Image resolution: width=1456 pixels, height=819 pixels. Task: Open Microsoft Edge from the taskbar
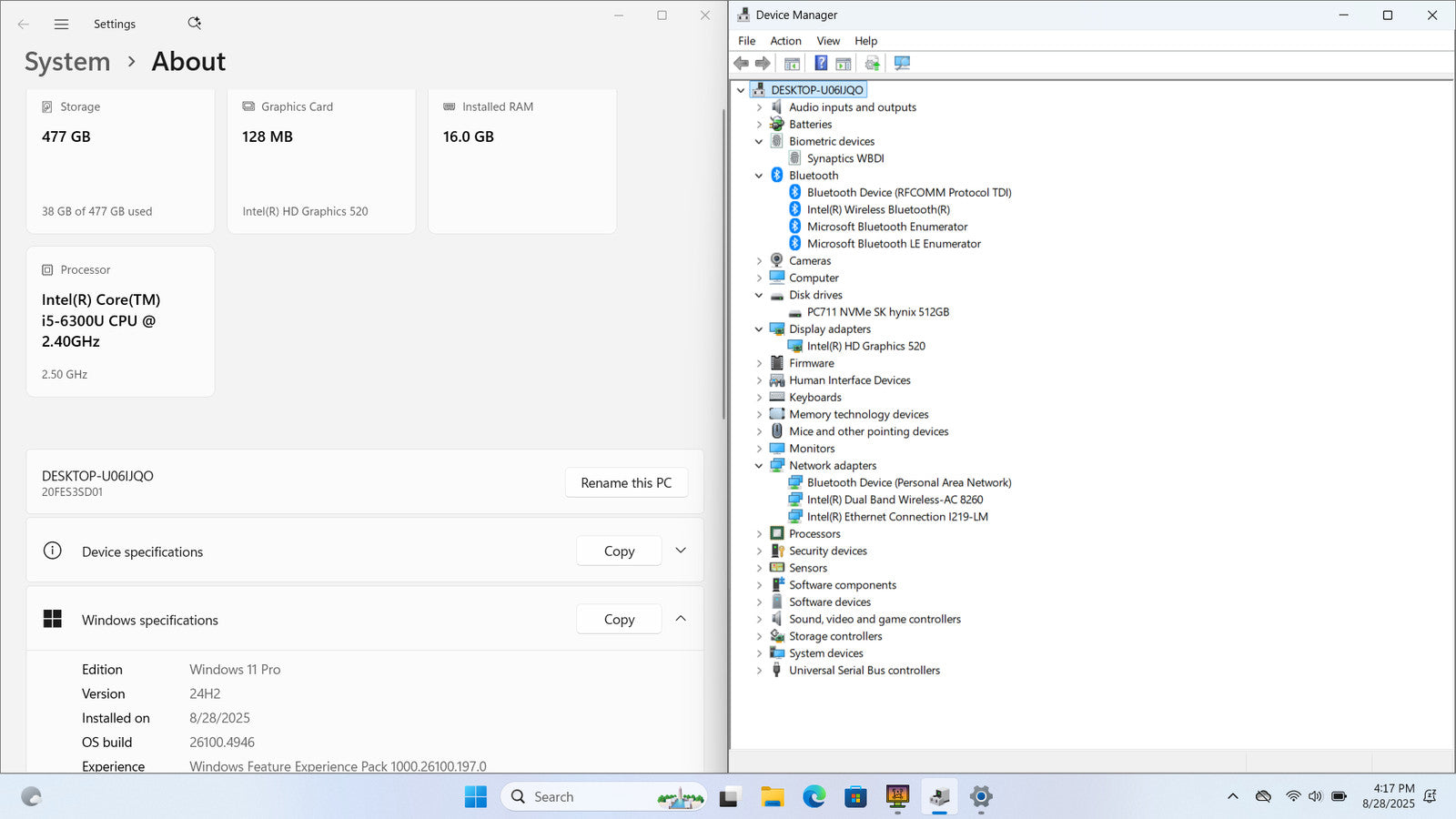(x=814, y=797)
